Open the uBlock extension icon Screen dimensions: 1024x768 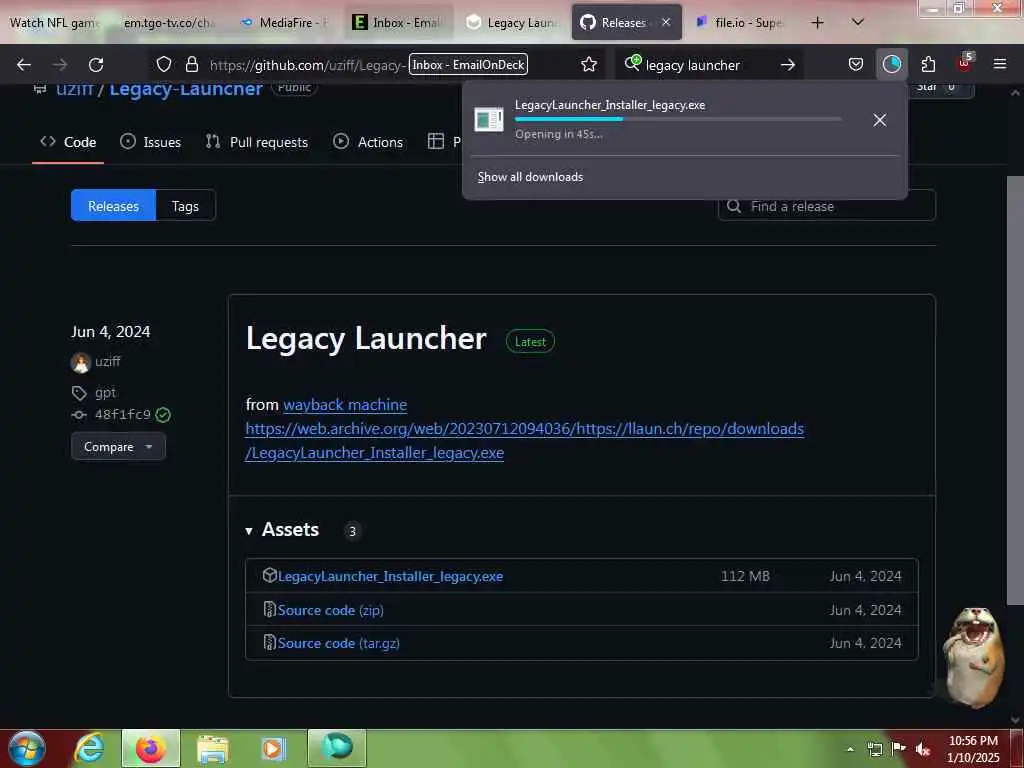[965, 63]
